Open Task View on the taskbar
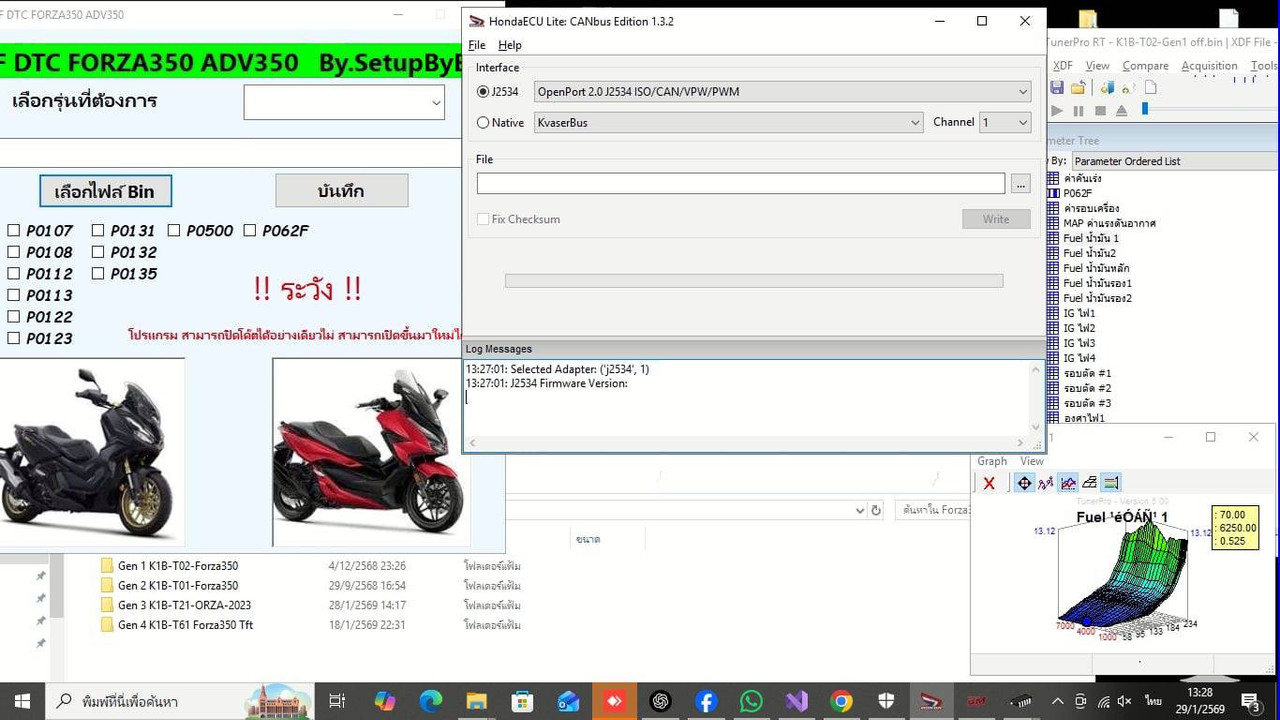Screen dimensions: 1280x720 tap(337, 701)
